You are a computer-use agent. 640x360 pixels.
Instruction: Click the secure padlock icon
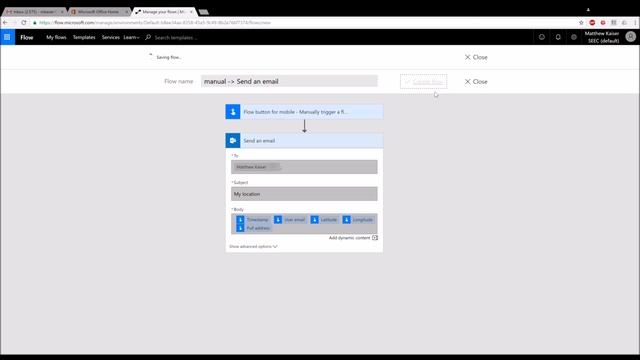point(35,23)
